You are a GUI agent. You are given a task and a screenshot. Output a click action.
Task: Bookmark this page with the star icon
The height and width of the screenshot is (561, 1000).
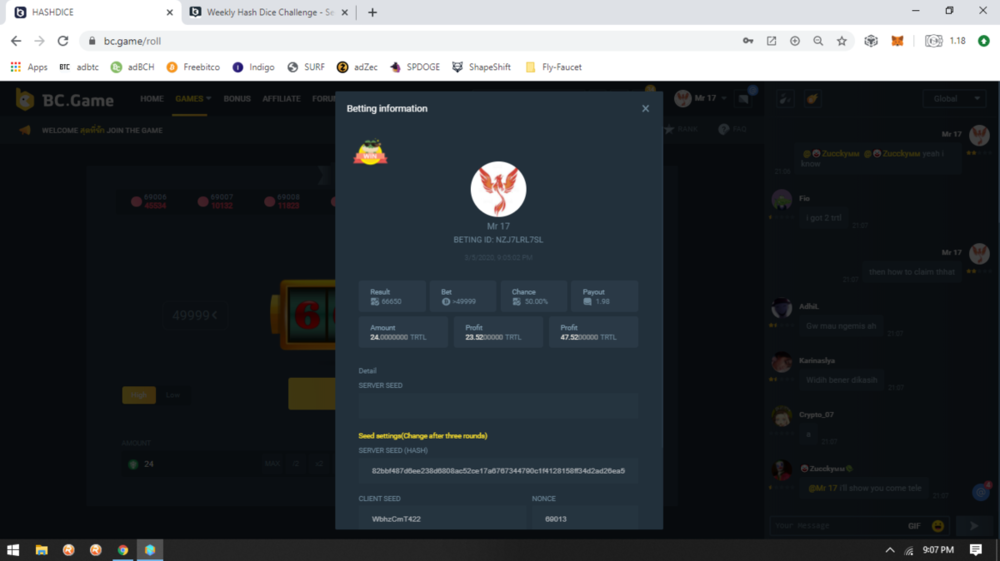click(x=842, y=41)
